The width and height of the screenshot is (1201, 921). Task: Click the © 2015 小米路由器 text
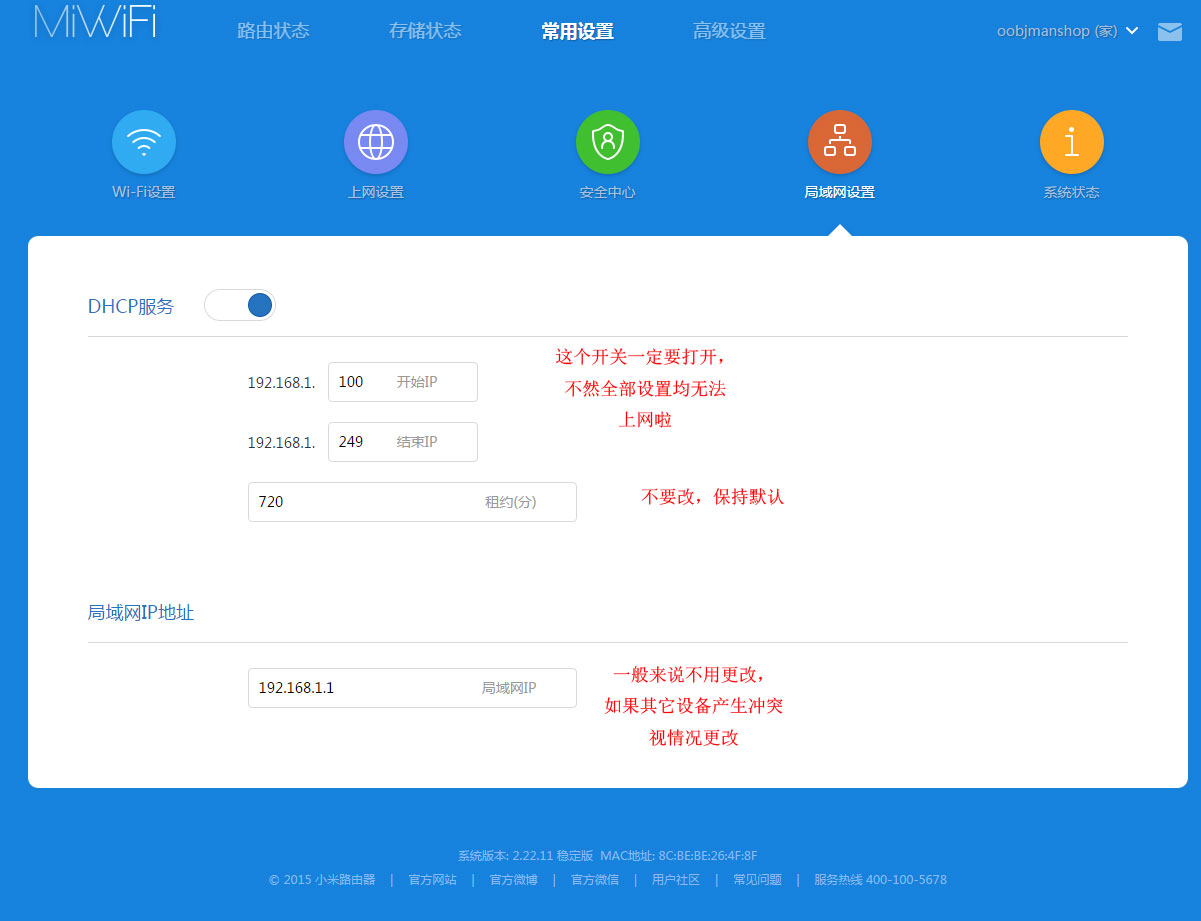322,880
